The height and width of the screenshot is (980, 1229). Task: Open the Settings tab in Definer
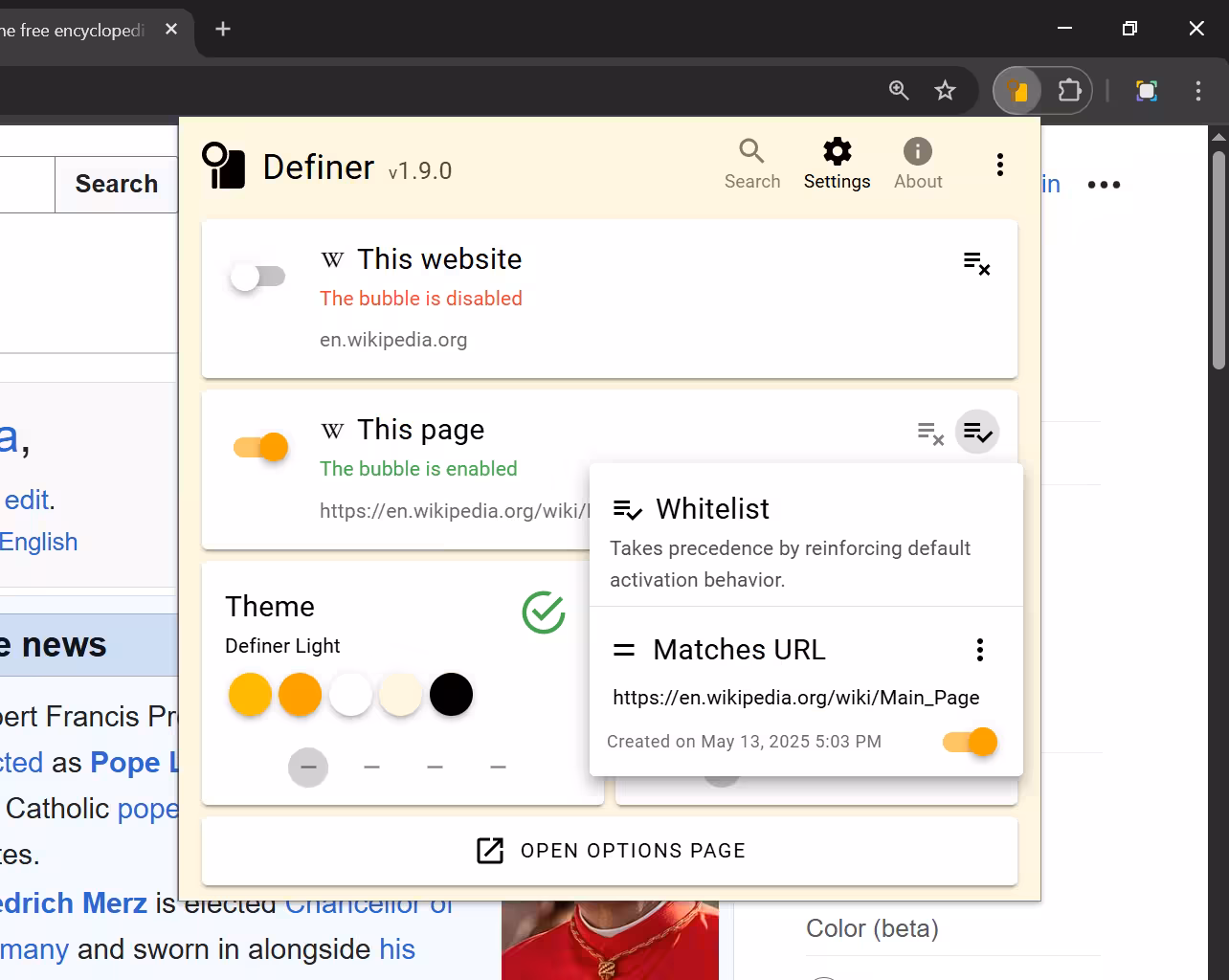[837, 165]
